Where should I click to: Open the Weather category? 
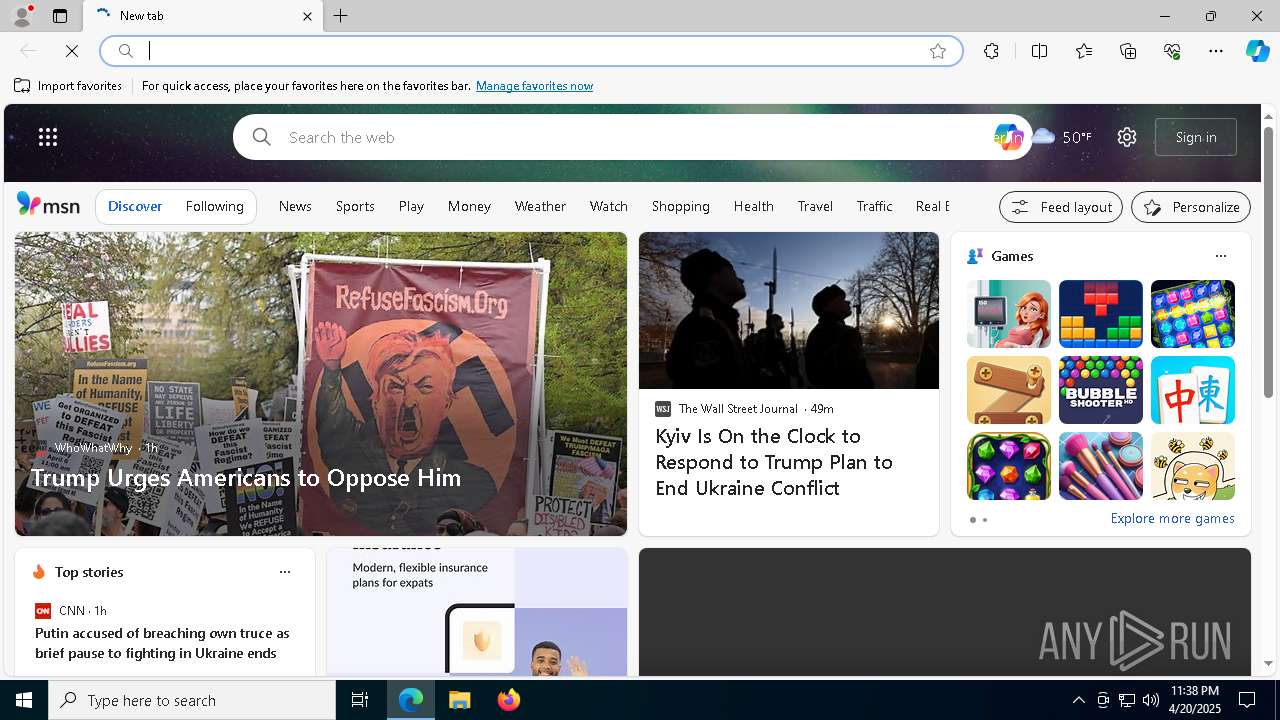[x=540, y=206]
